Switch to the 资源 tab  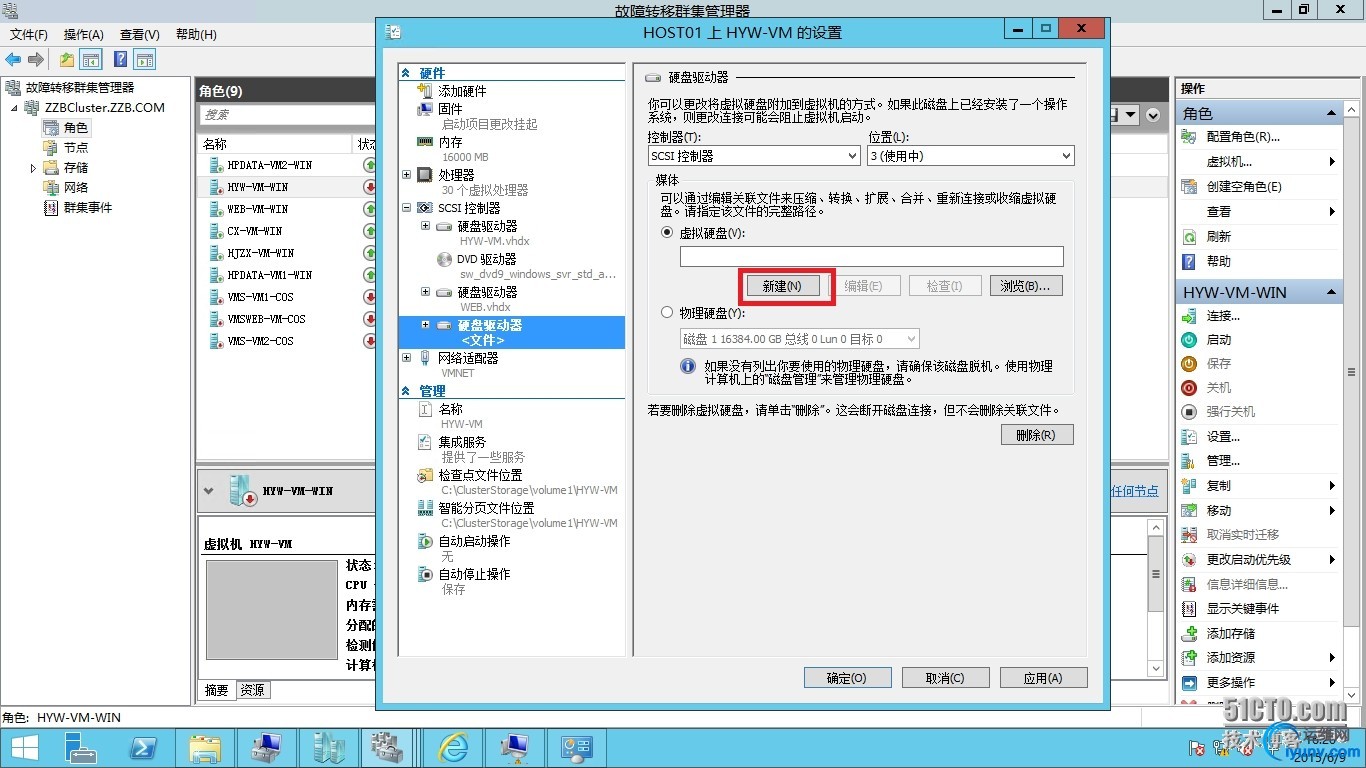[253, 690]
